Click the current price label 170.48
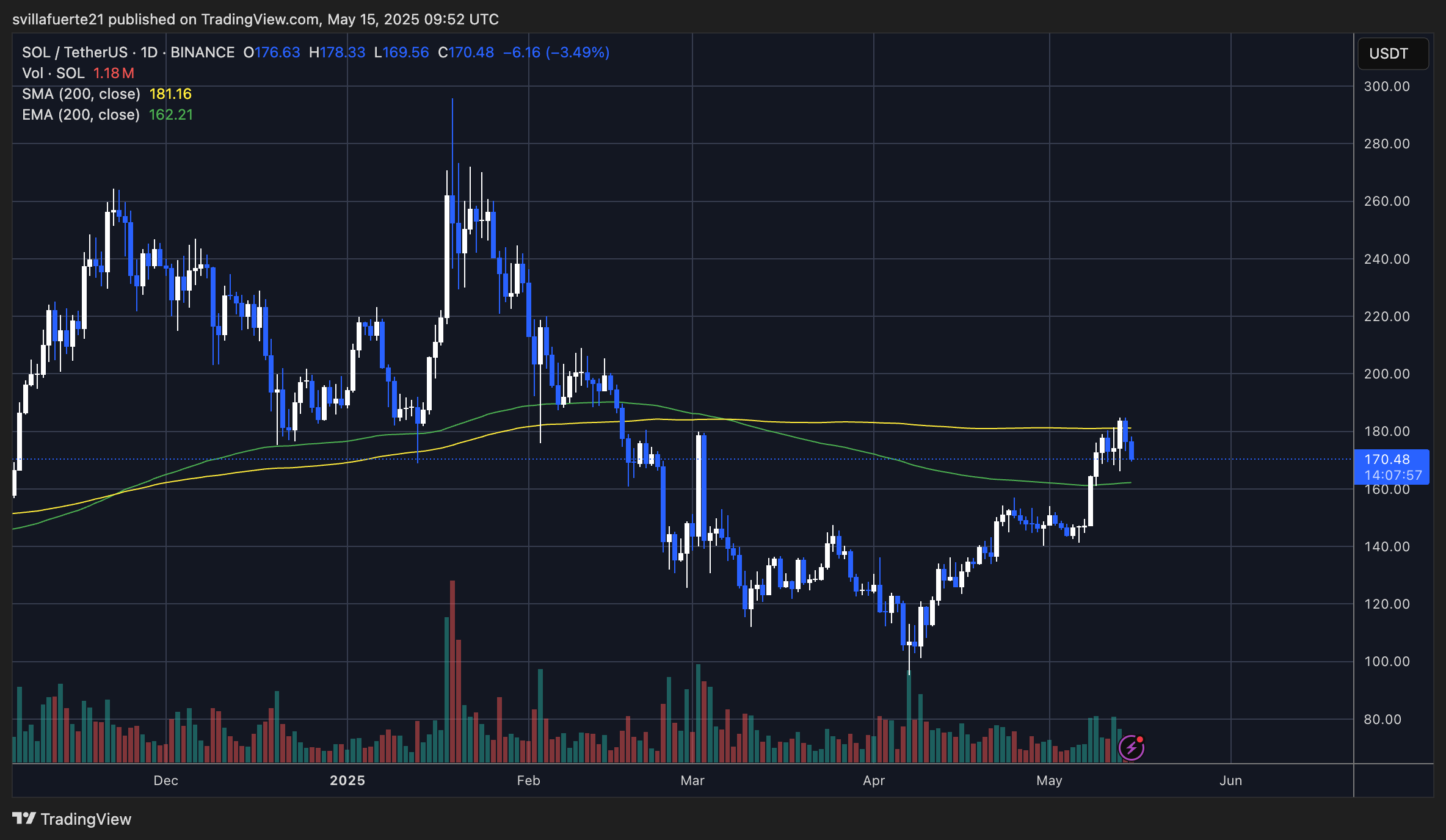The image size is (1446, 840). (x=1387, y=459)
